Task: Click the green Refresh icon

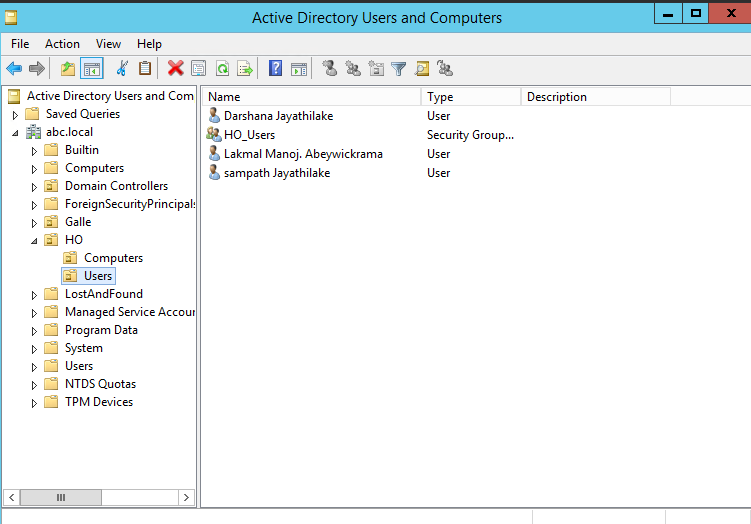Action: 222,68
